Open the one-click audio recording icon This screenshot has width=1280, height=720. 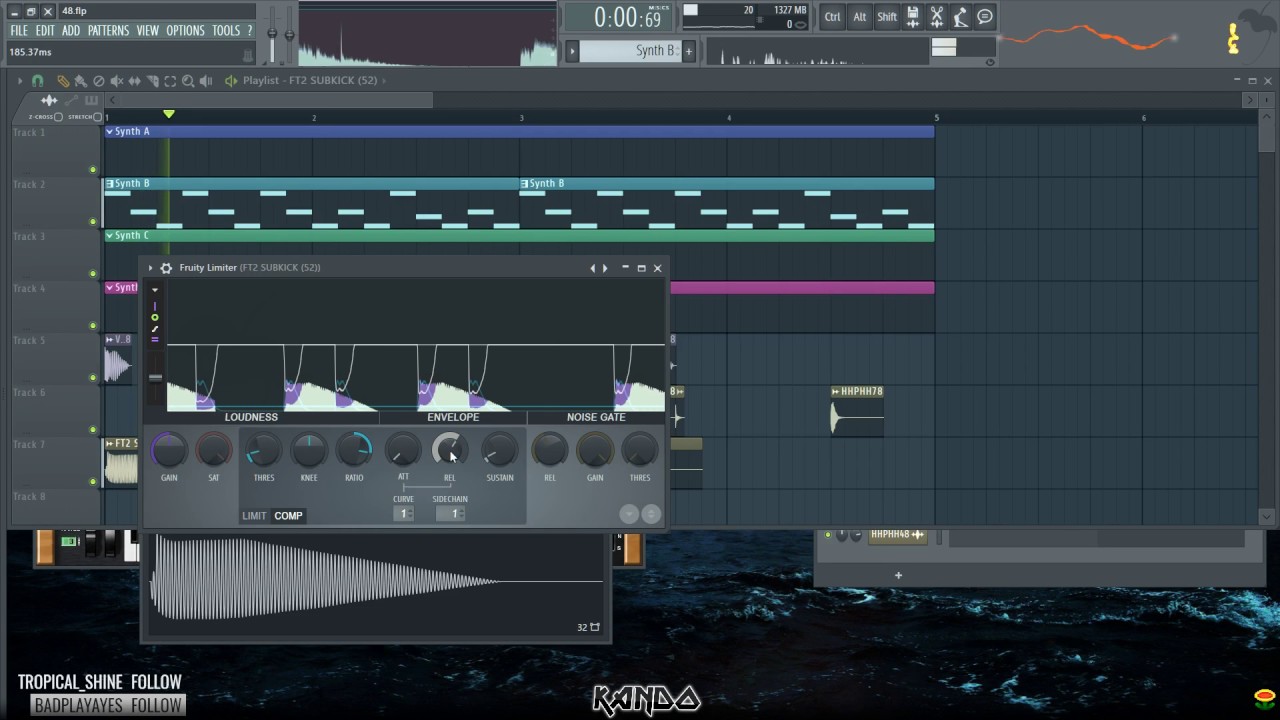coord(961,17)
